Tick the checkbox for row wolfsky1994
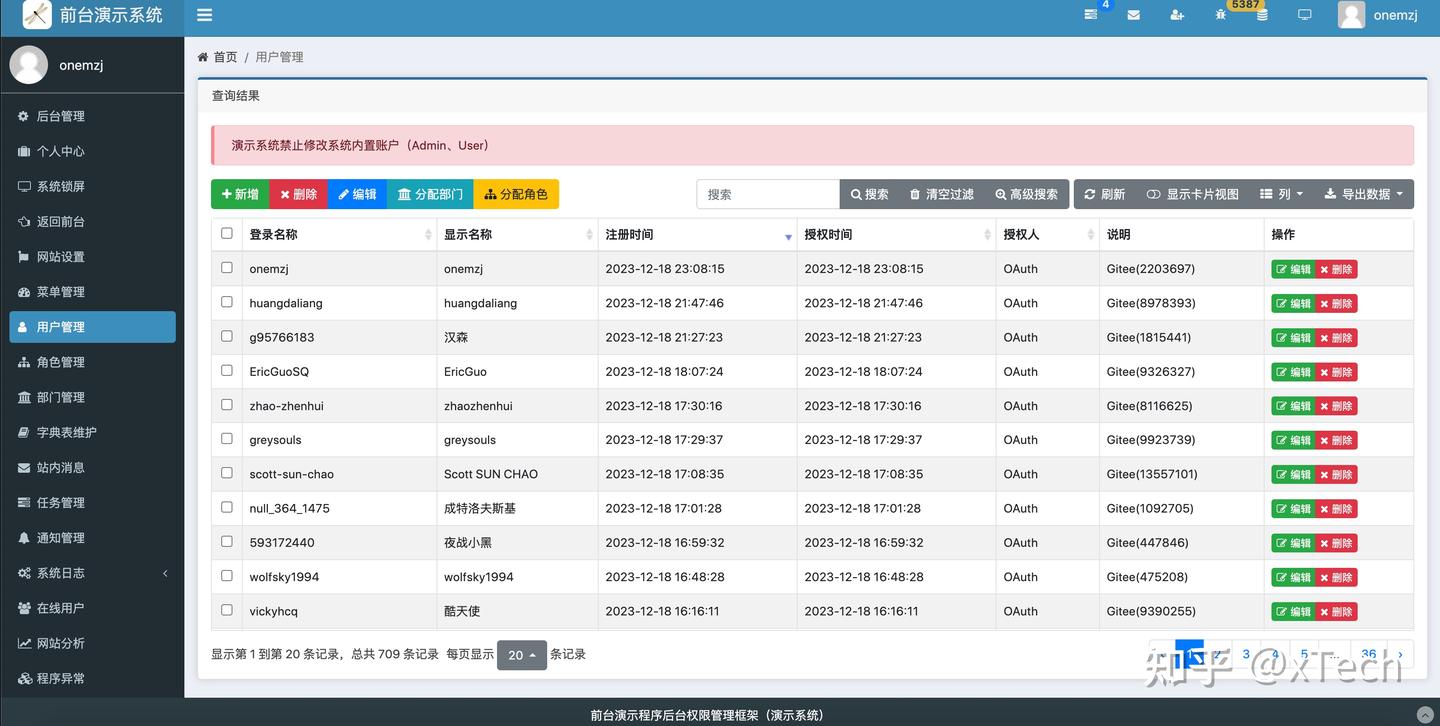1440x726 pixels. 226,576
